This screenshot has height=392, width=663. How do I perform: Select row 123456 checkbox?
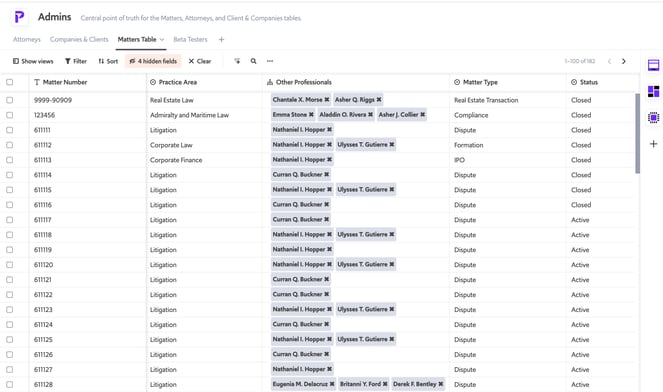click(x=9, y=115)
